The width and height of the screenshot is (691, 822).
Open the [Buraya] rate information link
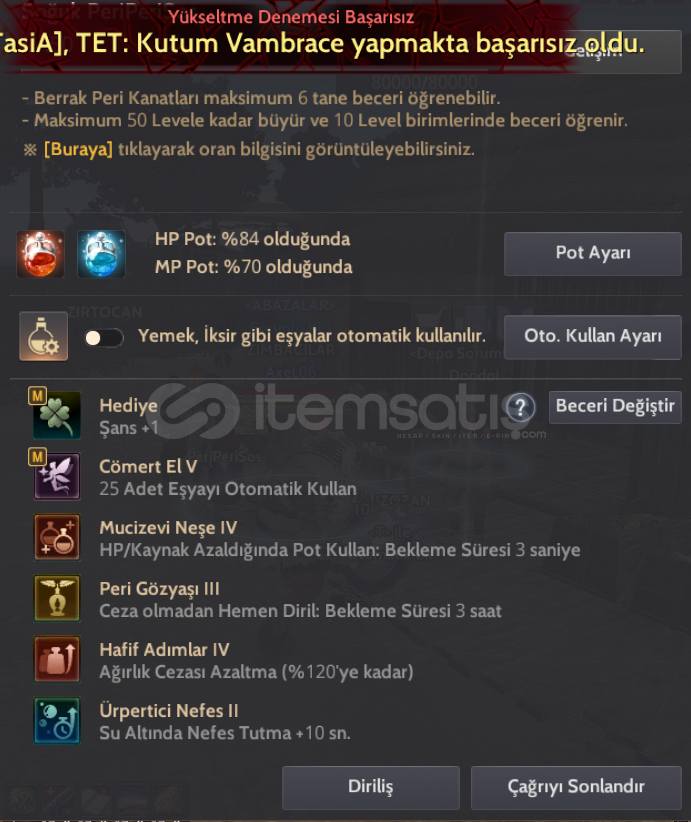pyautogui.click(x=78, y=149)
